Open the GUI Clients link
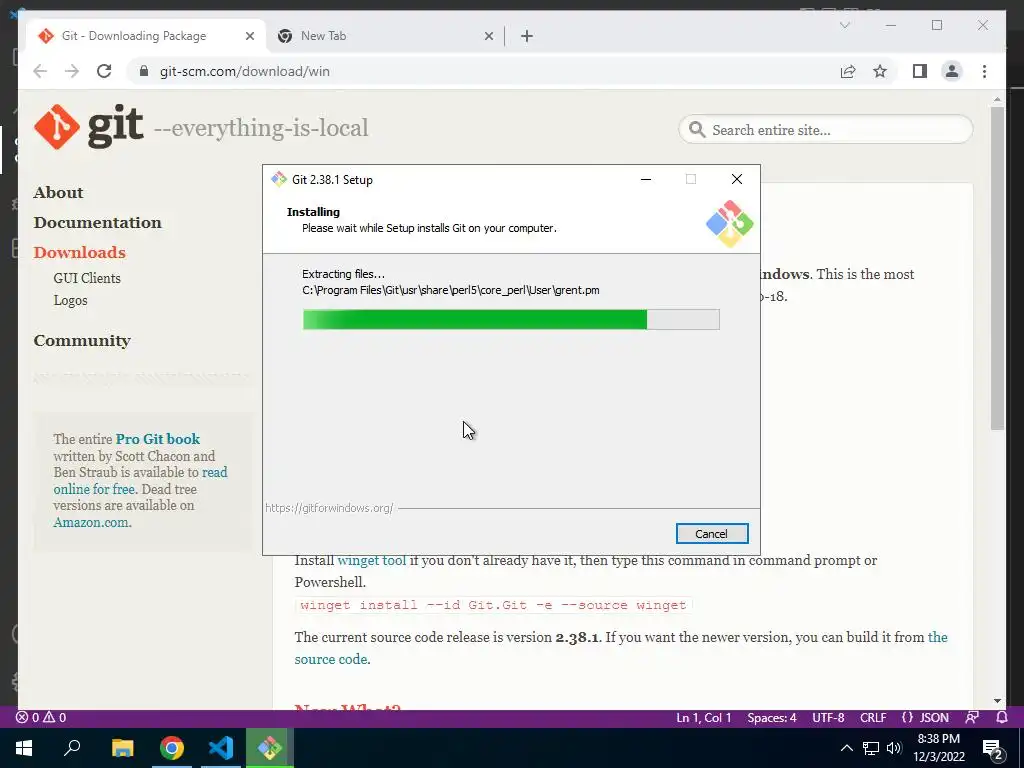The image size is (1024, 768). pos(87,278)
